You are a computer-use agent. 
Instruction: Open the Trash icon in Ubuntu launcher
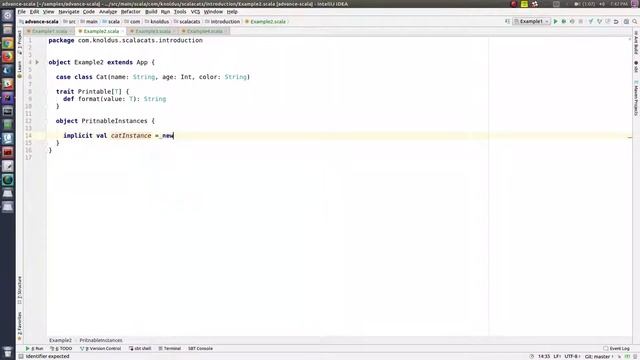click(8, 351)
